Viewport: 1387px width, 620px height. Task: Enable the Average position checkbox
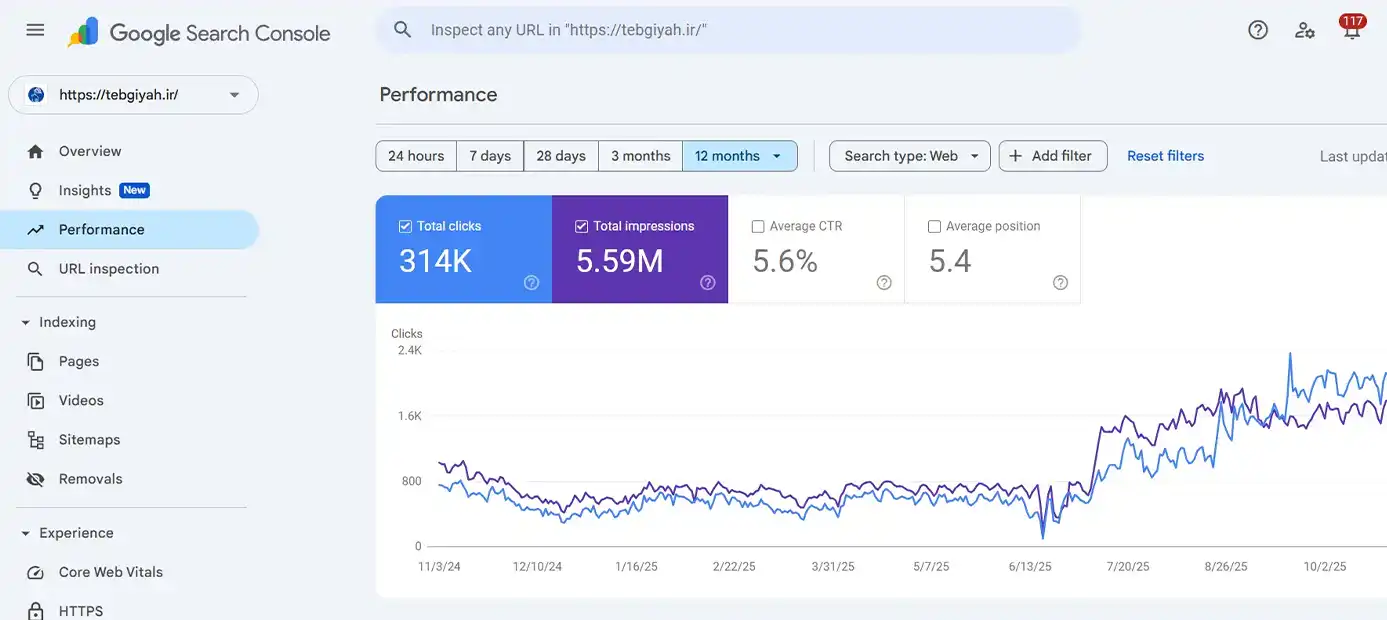click(x=934, y=227)
